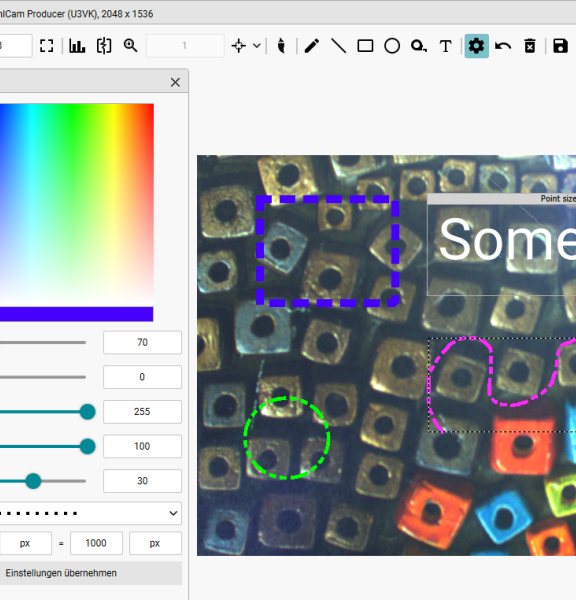
Task: Toggle the drawing settings gear
Action: (476, 46)
